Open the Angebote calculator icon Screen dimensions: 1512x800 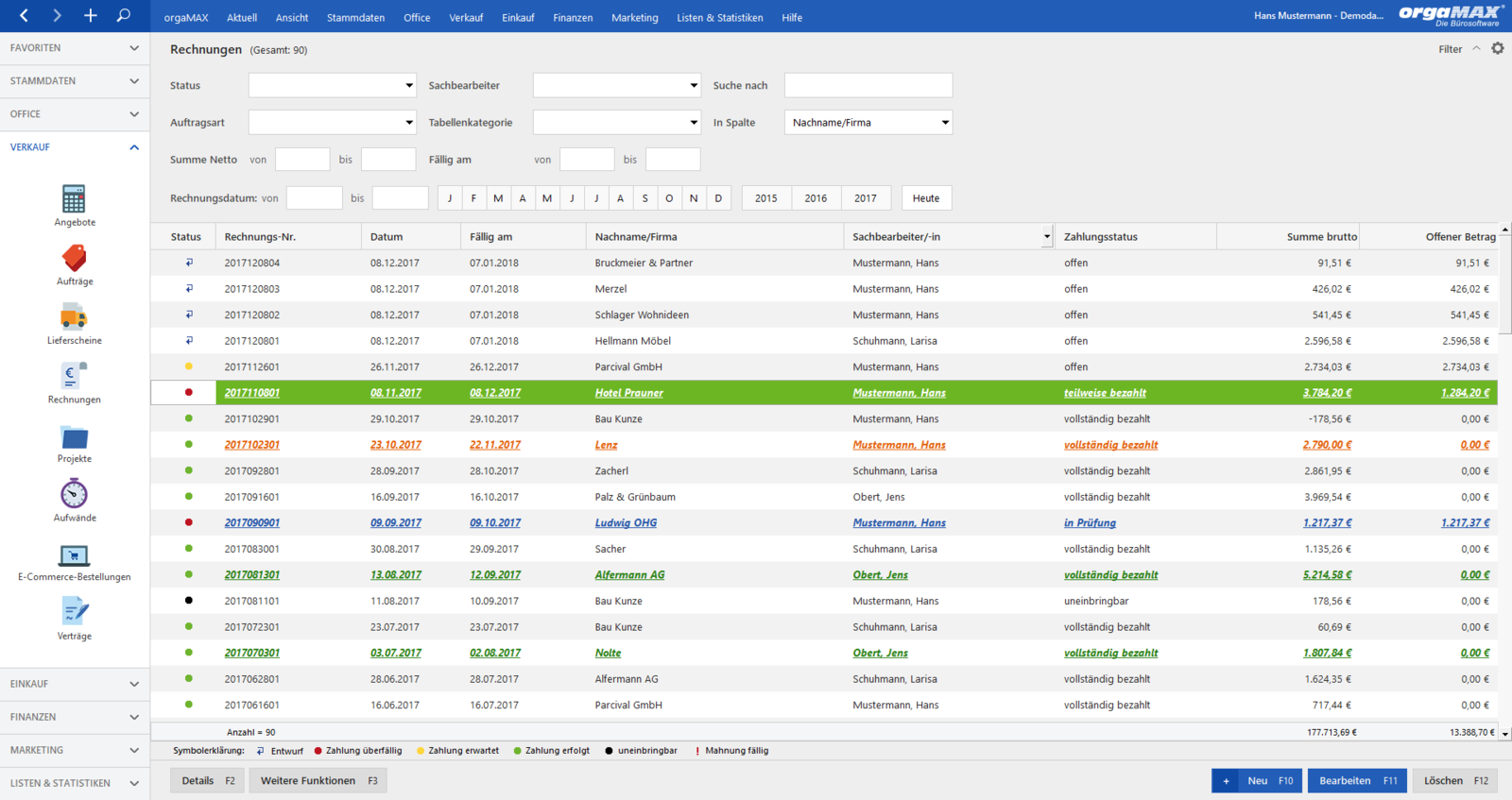[x=74, y=199]
